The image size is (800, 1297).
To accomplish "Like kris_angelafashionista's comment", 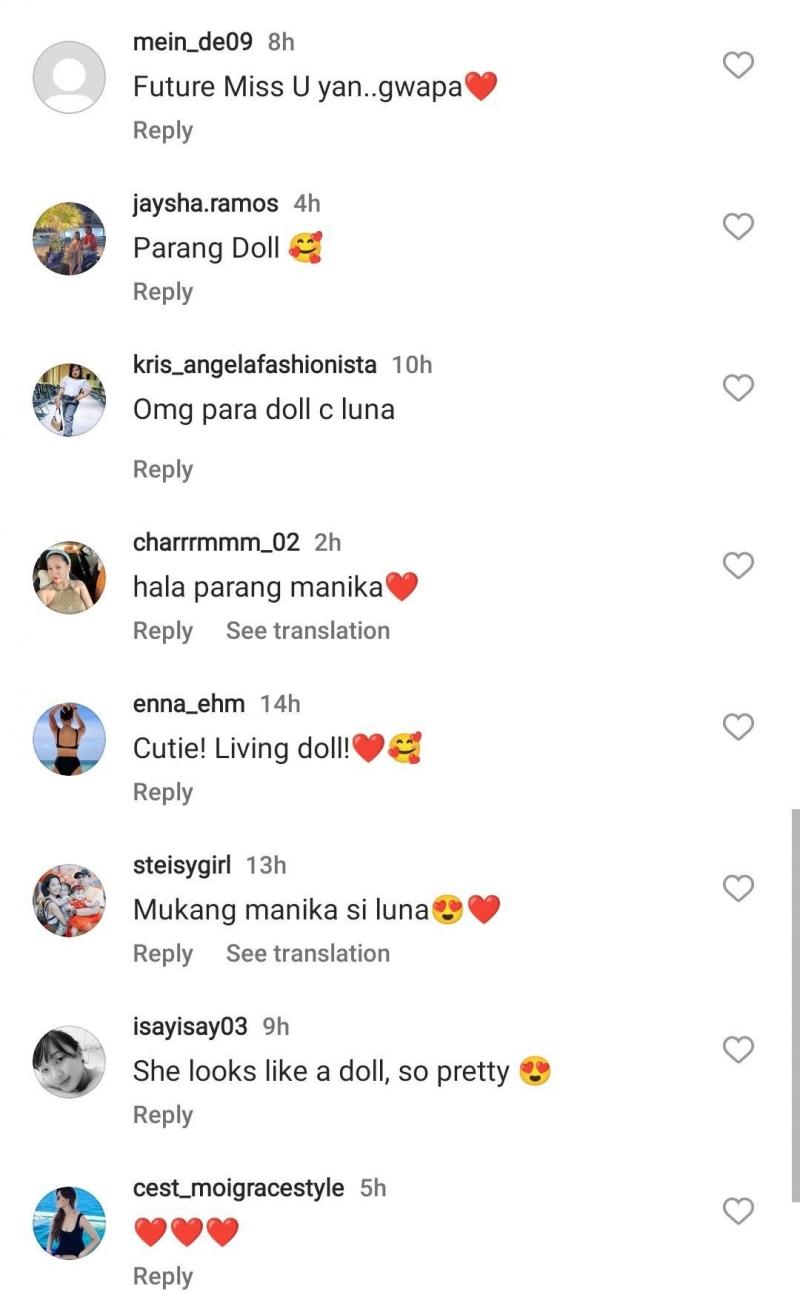I will [x=738, y=388].
